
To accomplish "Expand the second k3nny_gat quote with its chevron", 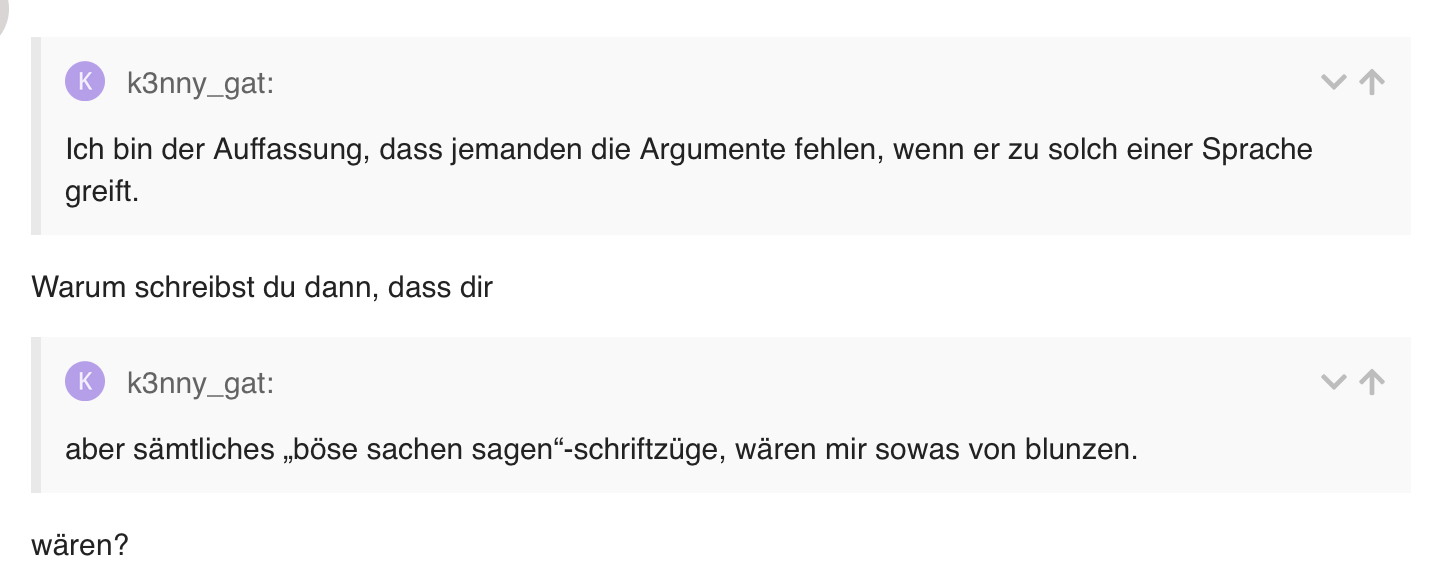I will pos(1333,381).
